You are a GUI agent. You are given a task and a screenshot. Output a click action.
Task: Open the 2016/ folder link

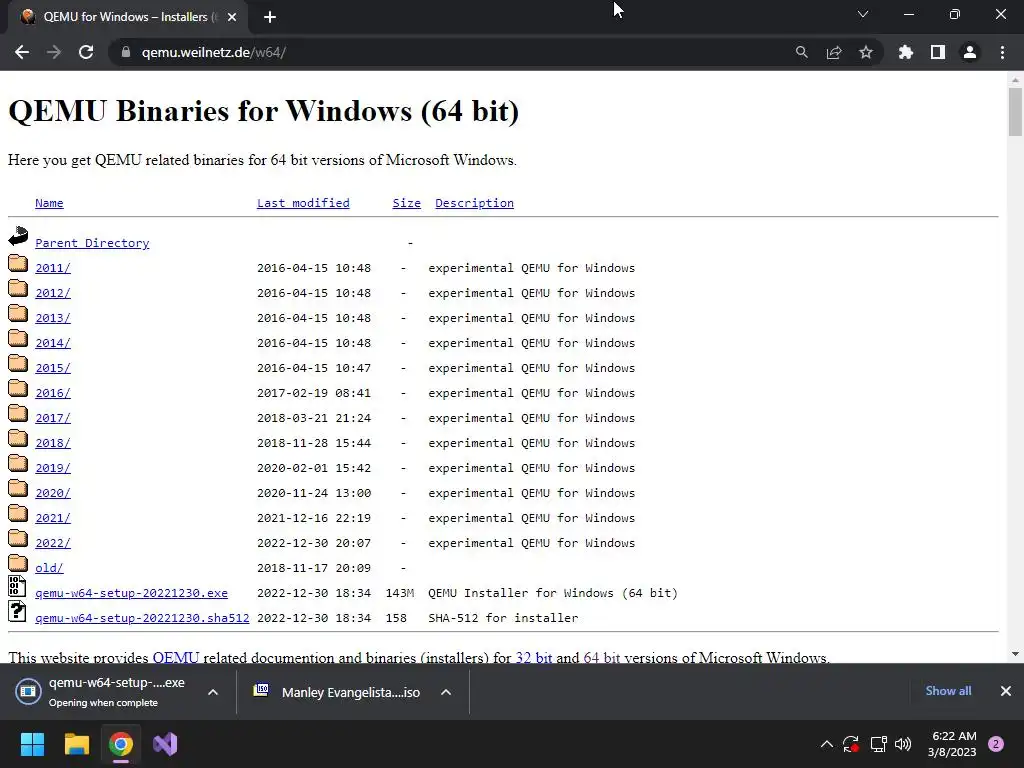click(x=53, y=393)
